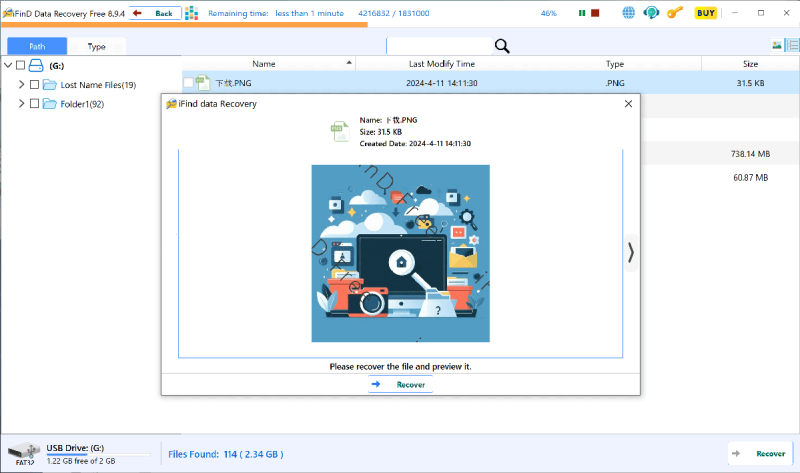Expand the Folder1(92) node

[x=21, y=104]
